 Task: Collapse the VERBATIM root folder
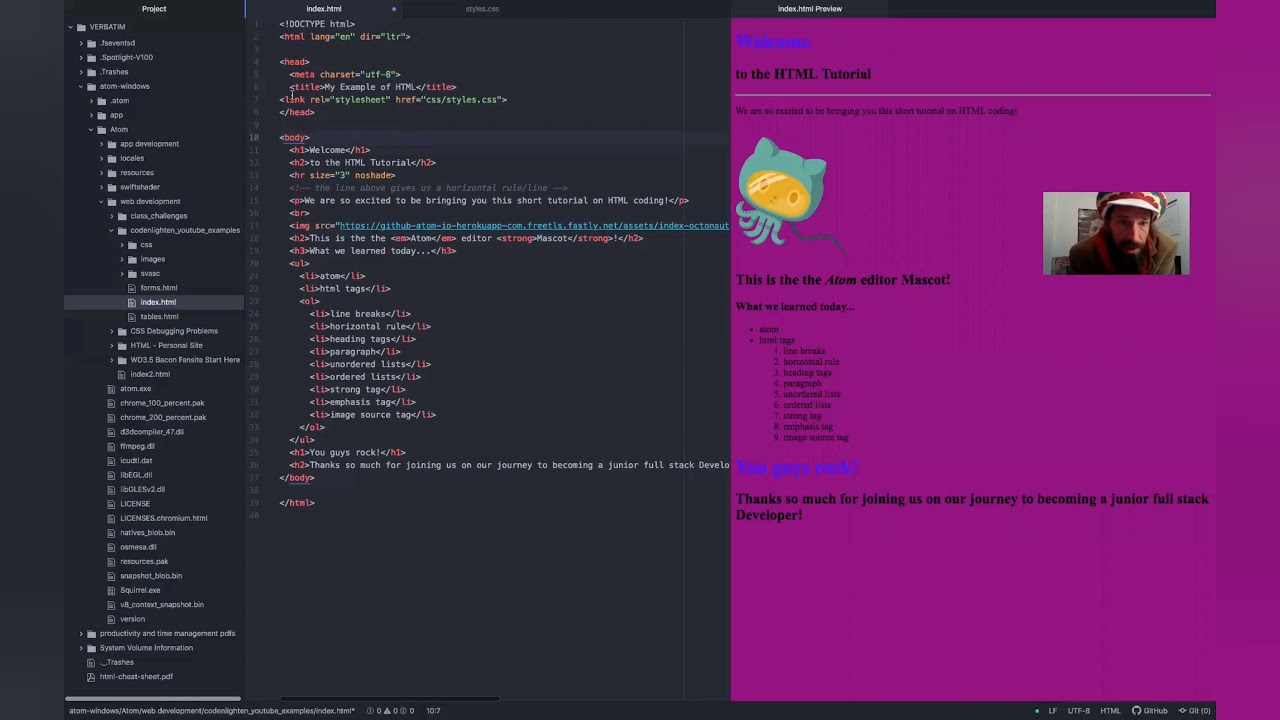coord(70,27)
